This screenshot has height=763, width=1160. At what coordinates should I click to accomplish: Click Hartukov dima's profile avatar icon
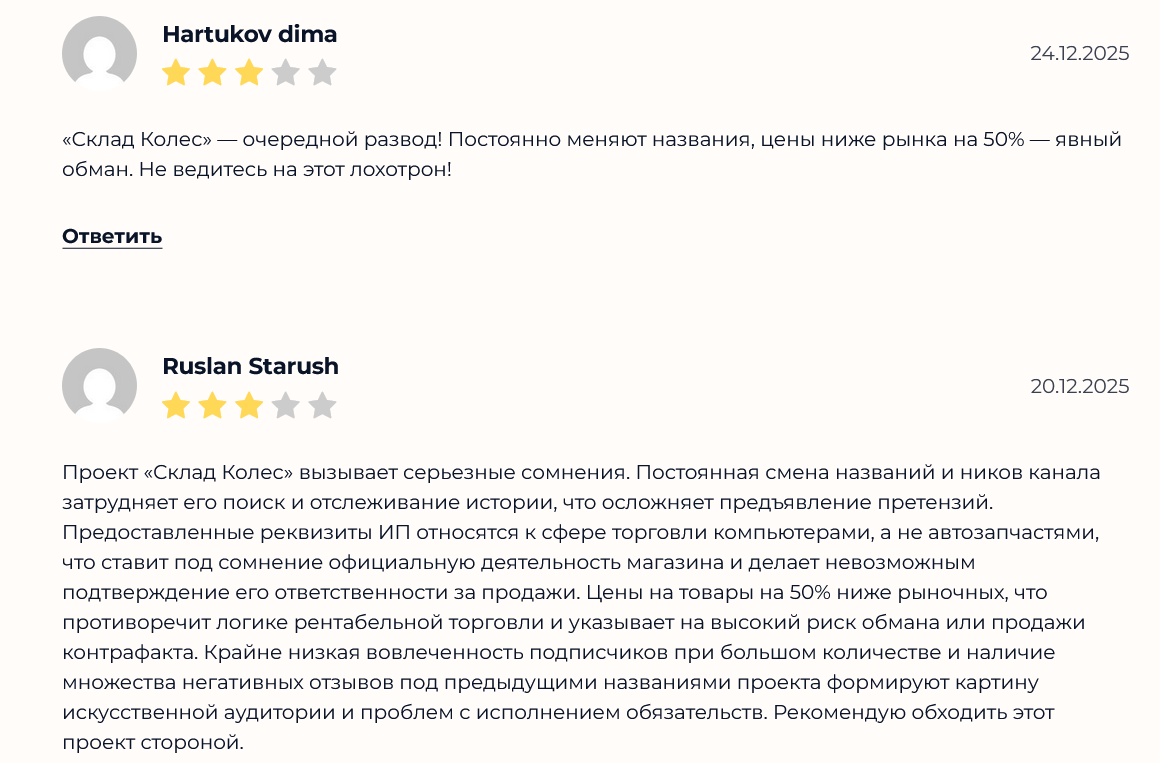click(98, 53)
